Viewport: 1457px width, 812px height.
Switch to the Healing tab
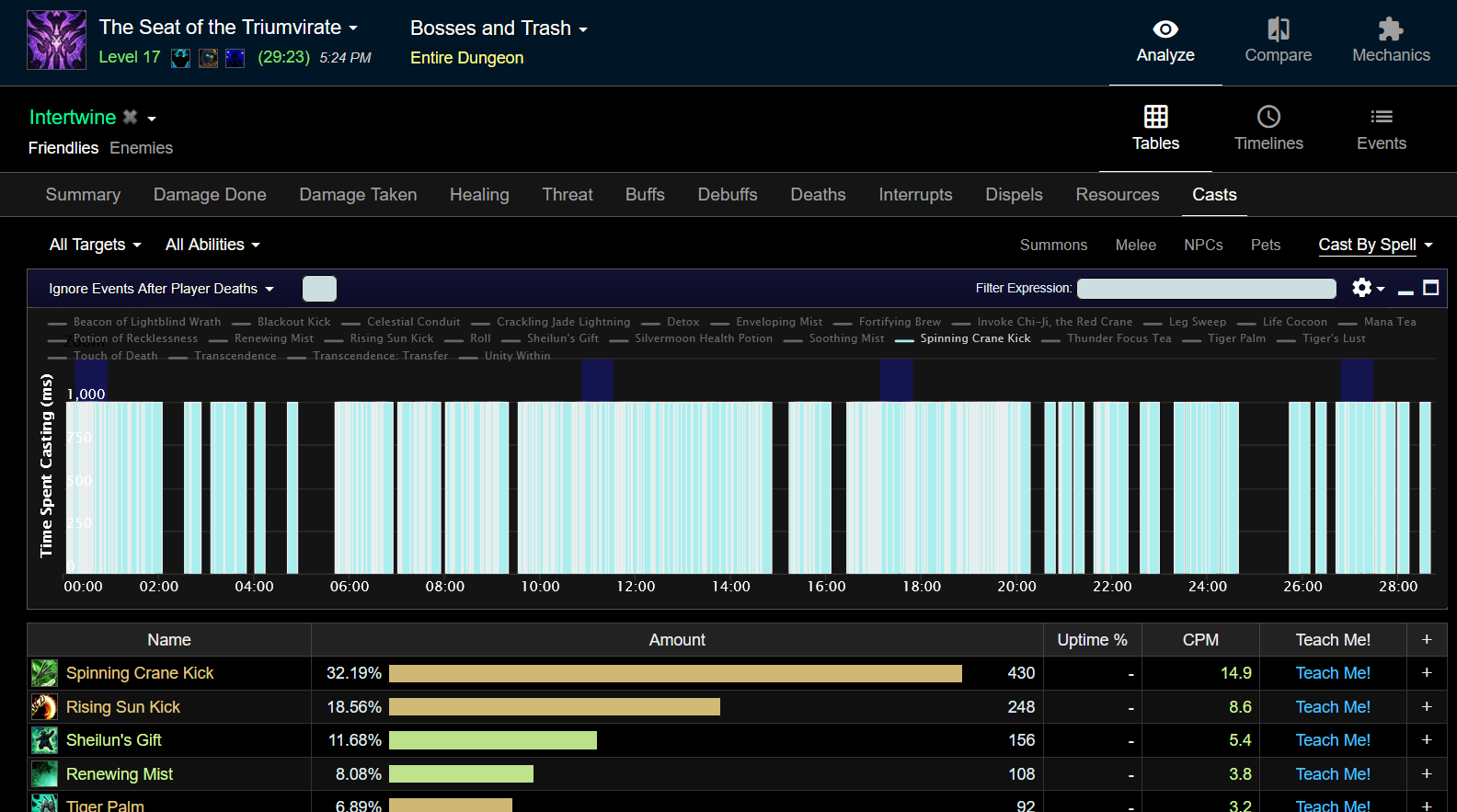click(x=479, y=195)
